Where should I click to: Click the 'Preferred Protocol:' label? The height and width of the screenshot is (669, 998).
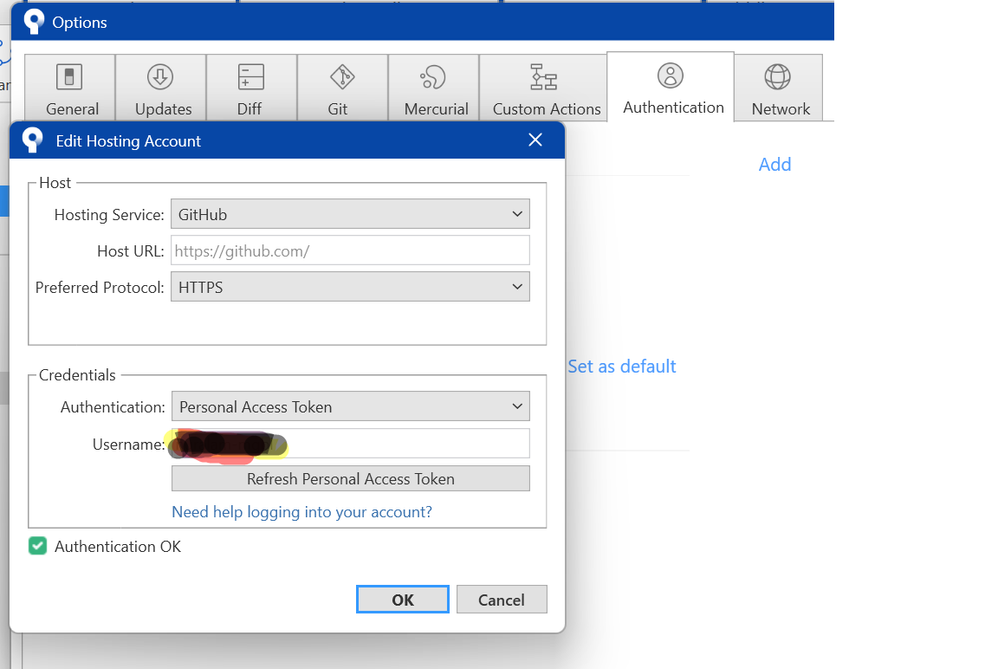point(100,288)
